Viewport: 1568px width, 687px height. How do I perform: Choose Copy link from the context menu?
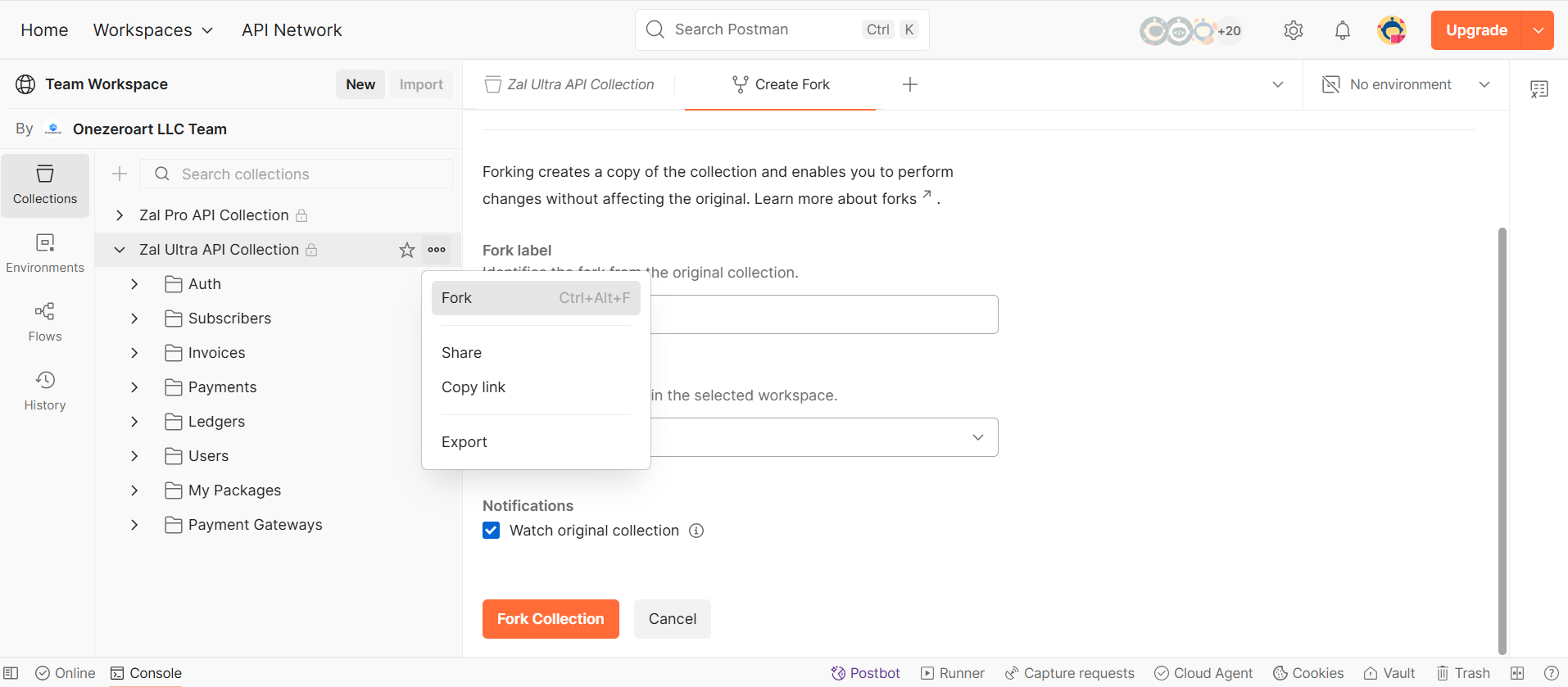pos(536,387)
